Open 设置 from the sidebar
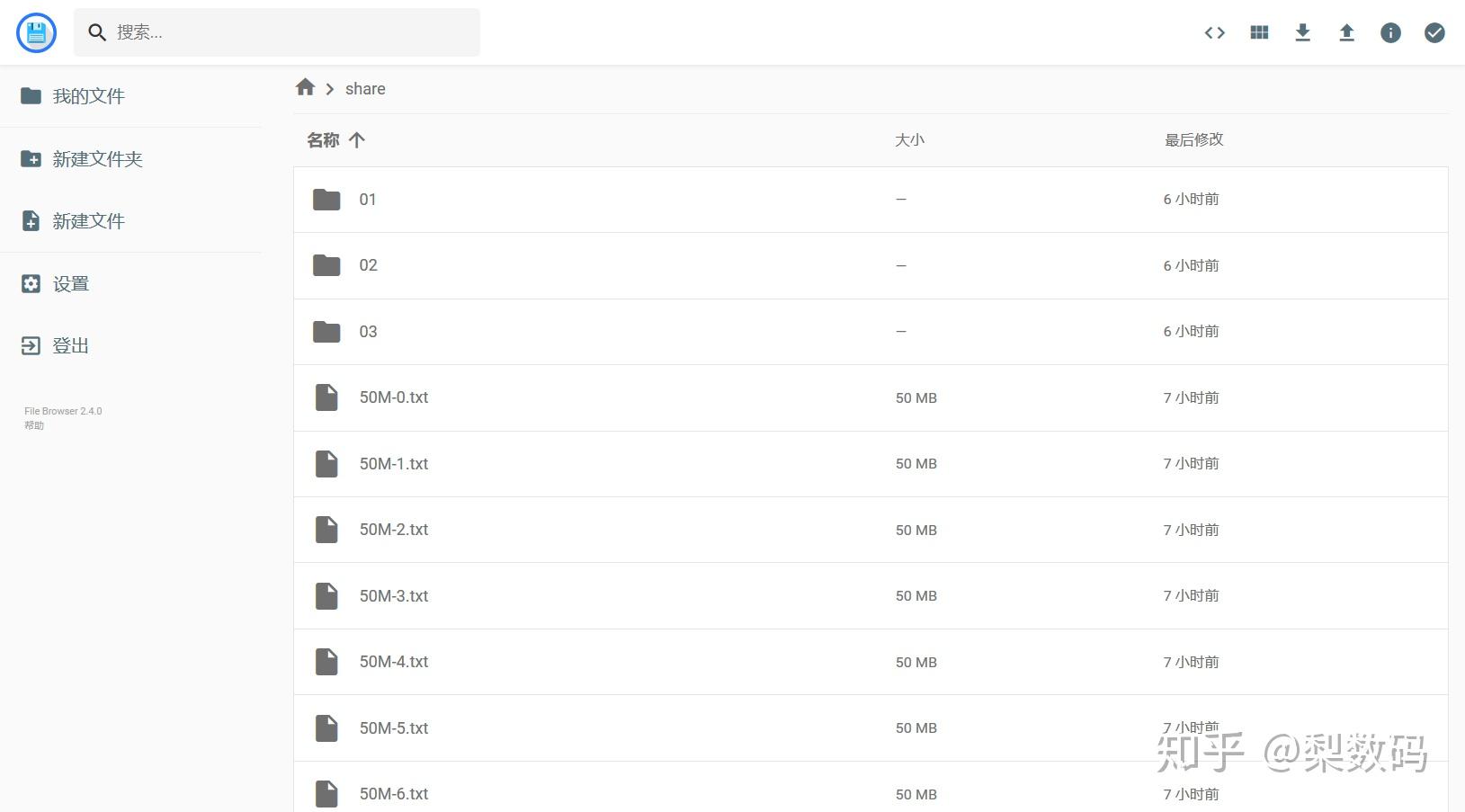Viewport: 1465px width, 812px height. tap(70, 284)
